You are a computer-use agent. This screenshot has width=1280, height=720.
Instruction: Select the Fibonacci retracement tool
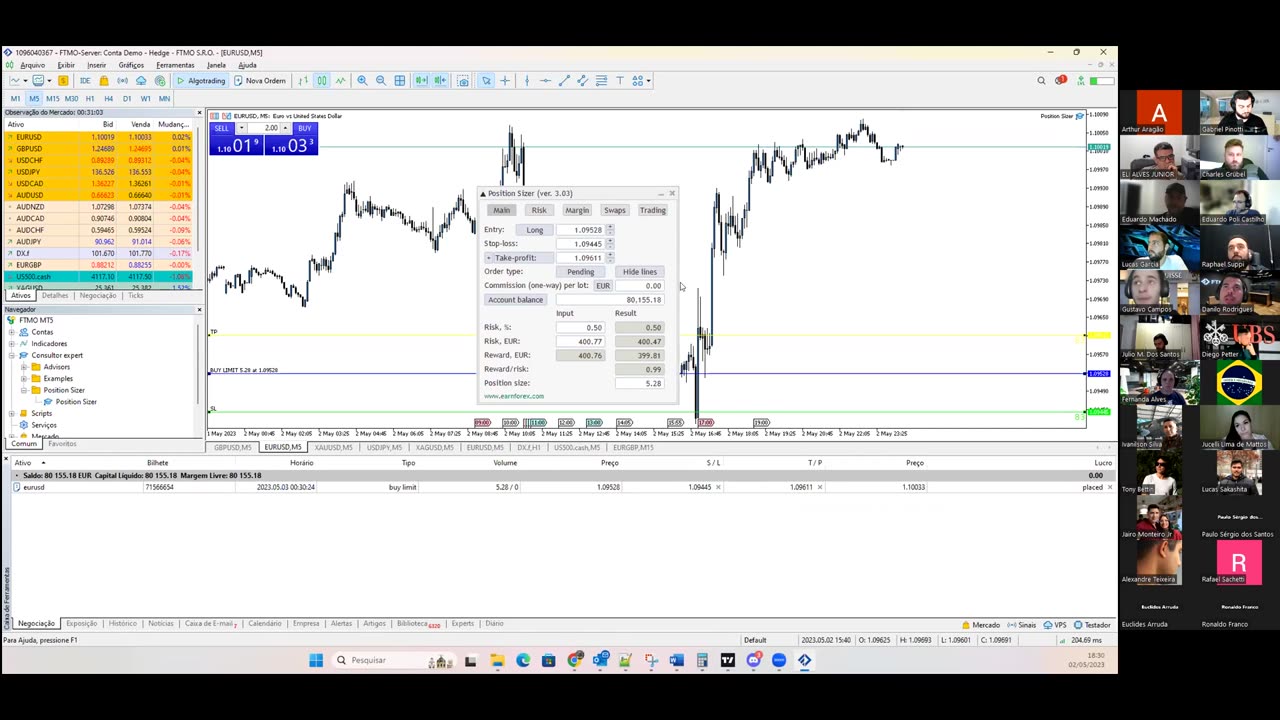click(601, 80)
